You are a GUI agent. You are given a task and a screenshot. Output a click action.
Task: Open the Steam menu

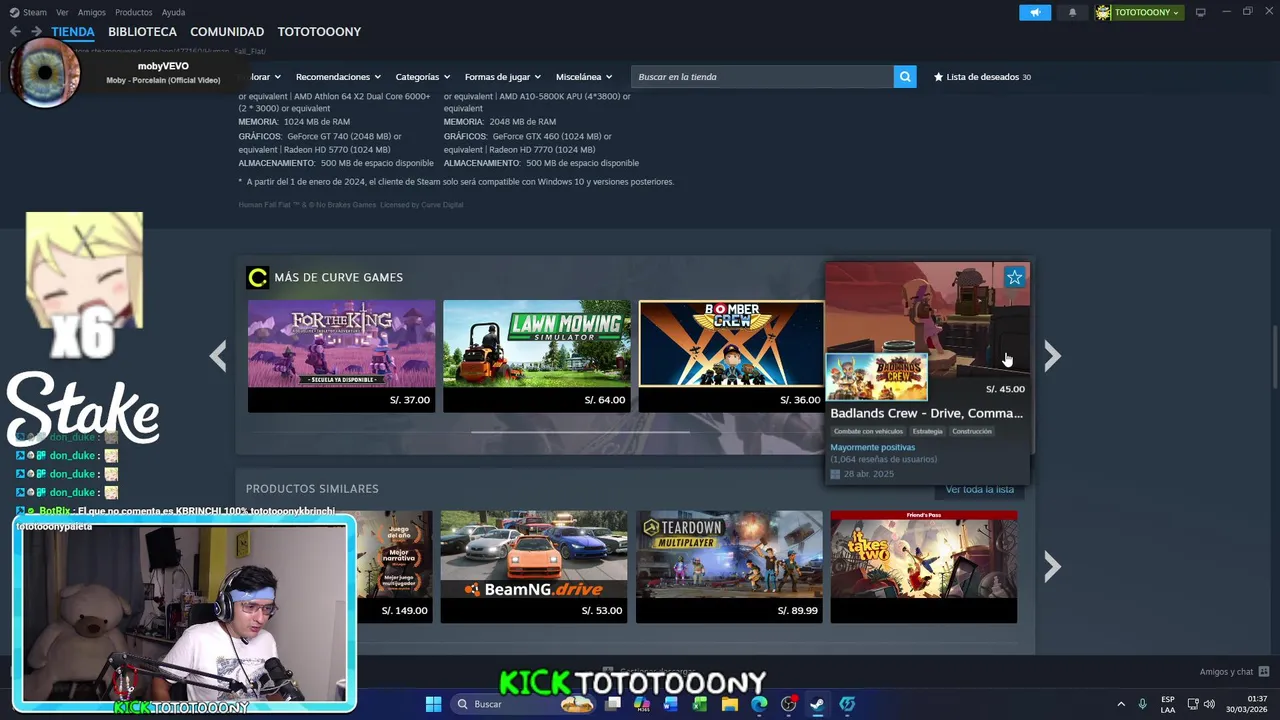[29, 12]
